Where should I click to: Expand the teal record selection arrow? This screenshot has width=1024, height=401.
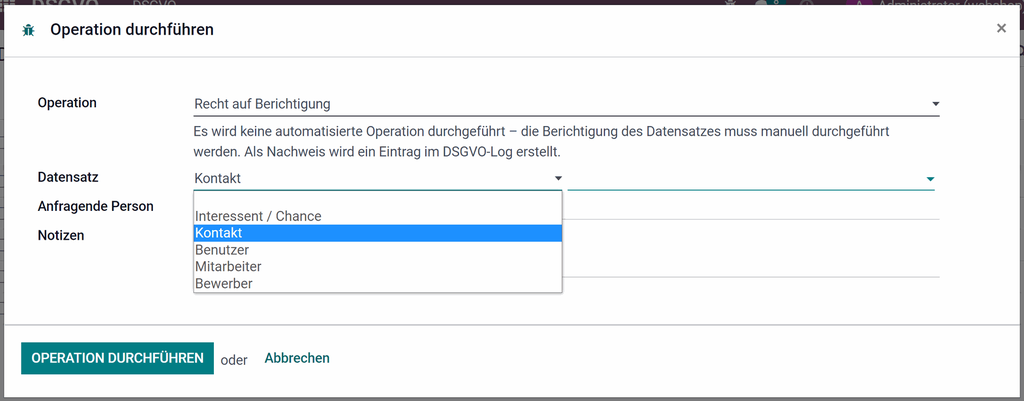tap(930, 179)
